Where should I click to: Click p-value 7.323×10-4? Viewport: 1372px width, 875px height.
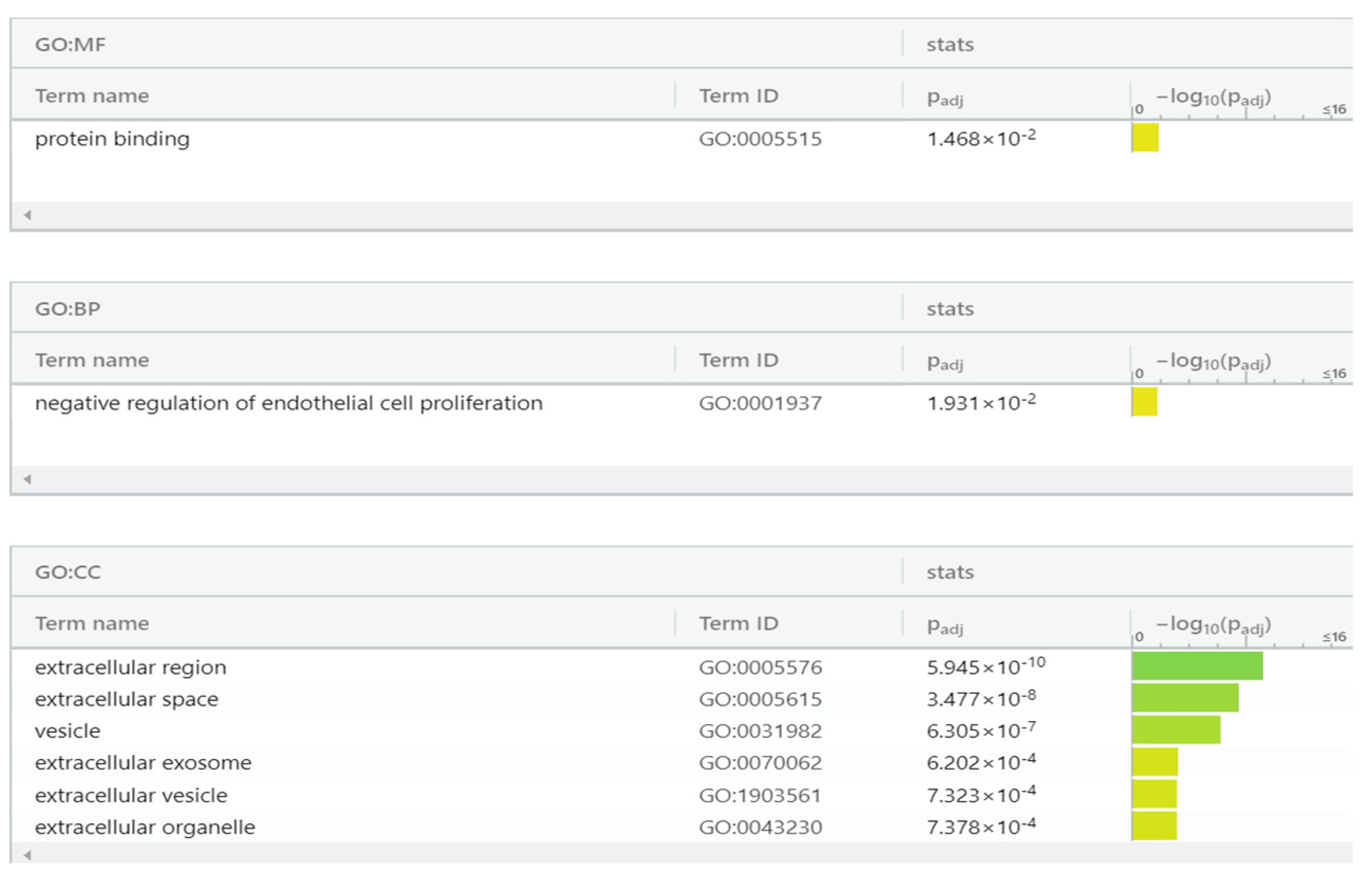click(x=981, y=794)
